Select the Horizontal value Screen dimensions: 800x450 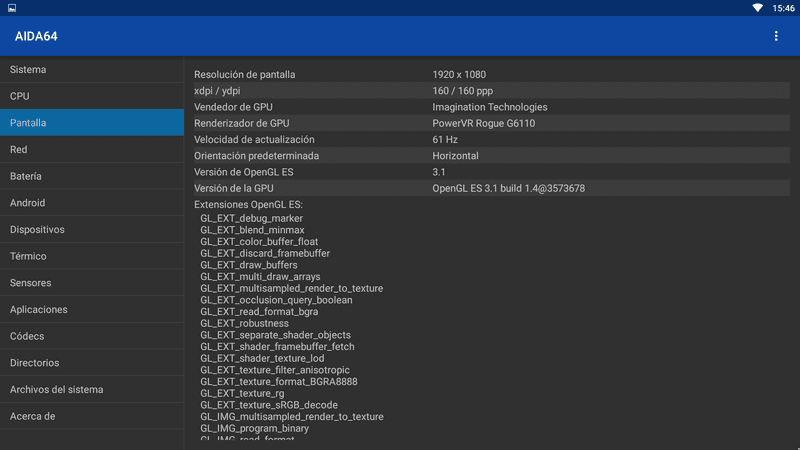click(x=455, y=156)
